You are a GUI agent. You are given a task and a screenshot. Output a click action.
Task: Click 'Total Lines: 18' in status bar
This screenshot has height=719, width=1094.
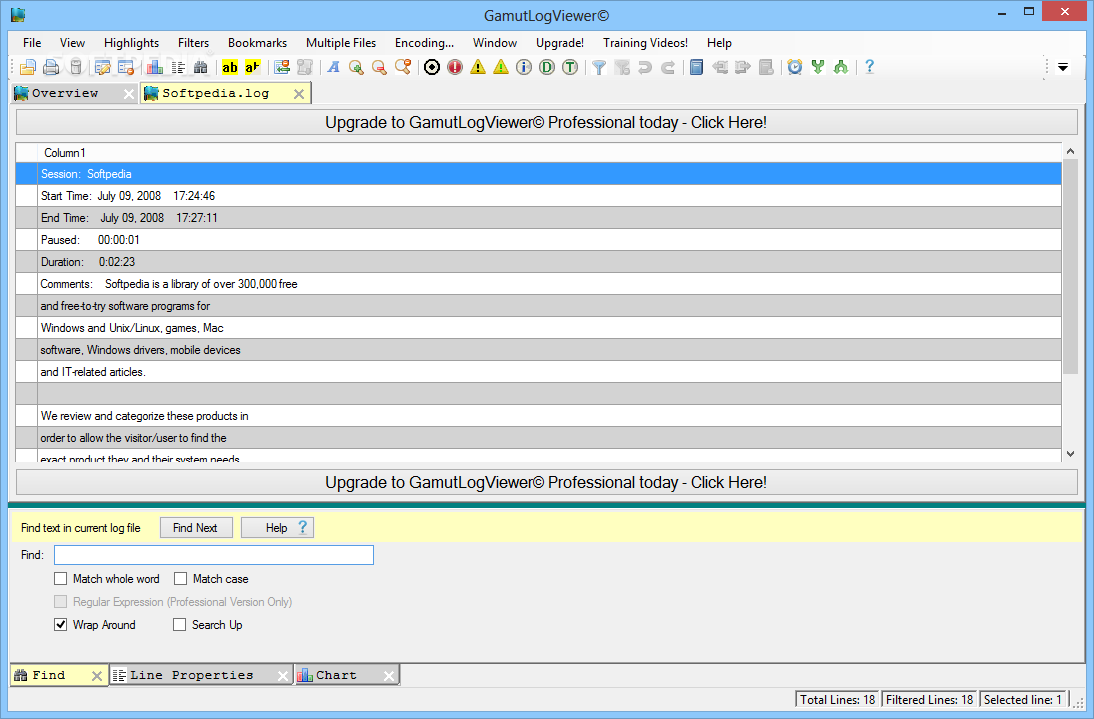click(837, 699)
